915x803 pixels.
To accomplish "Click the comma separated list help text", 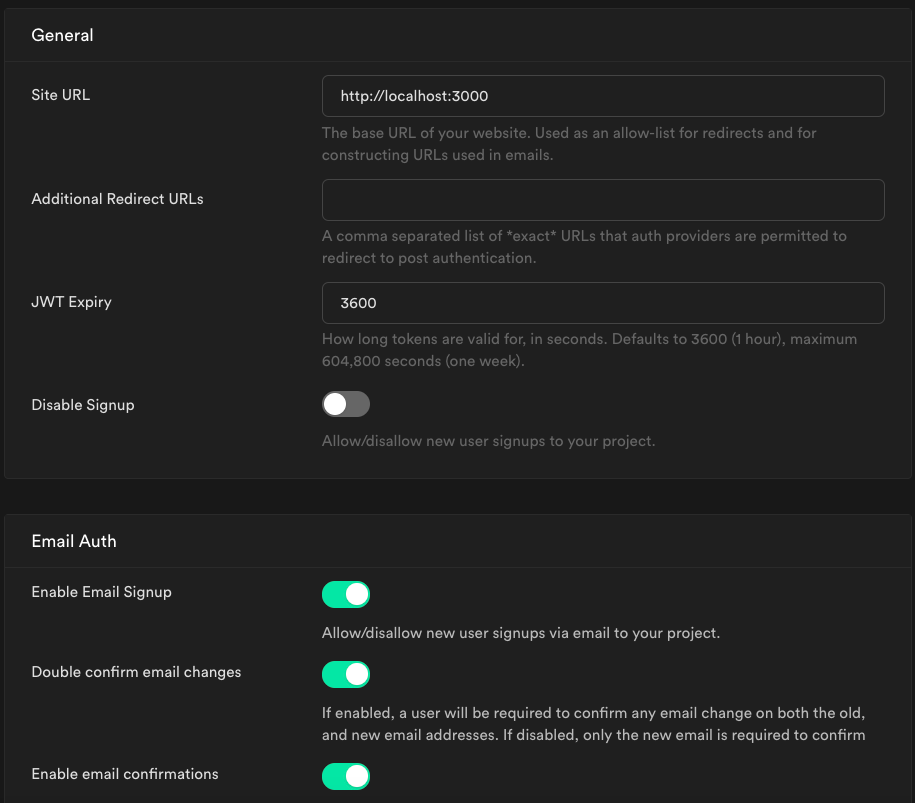I will (584, 247).
